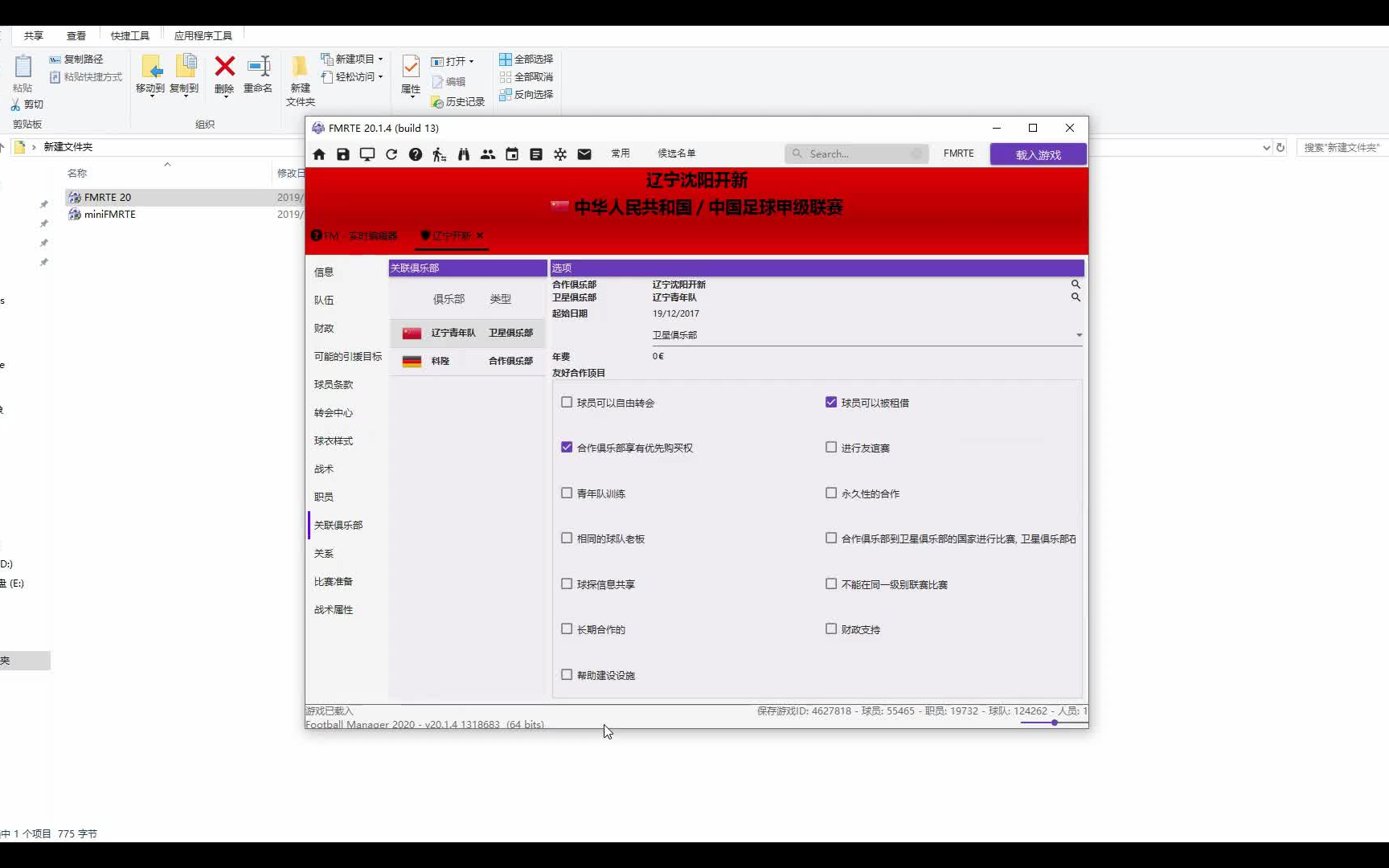The image size is (1389, 868).
Task: Open the 候选名单 shortlist menu
Action: coord(677,154)
